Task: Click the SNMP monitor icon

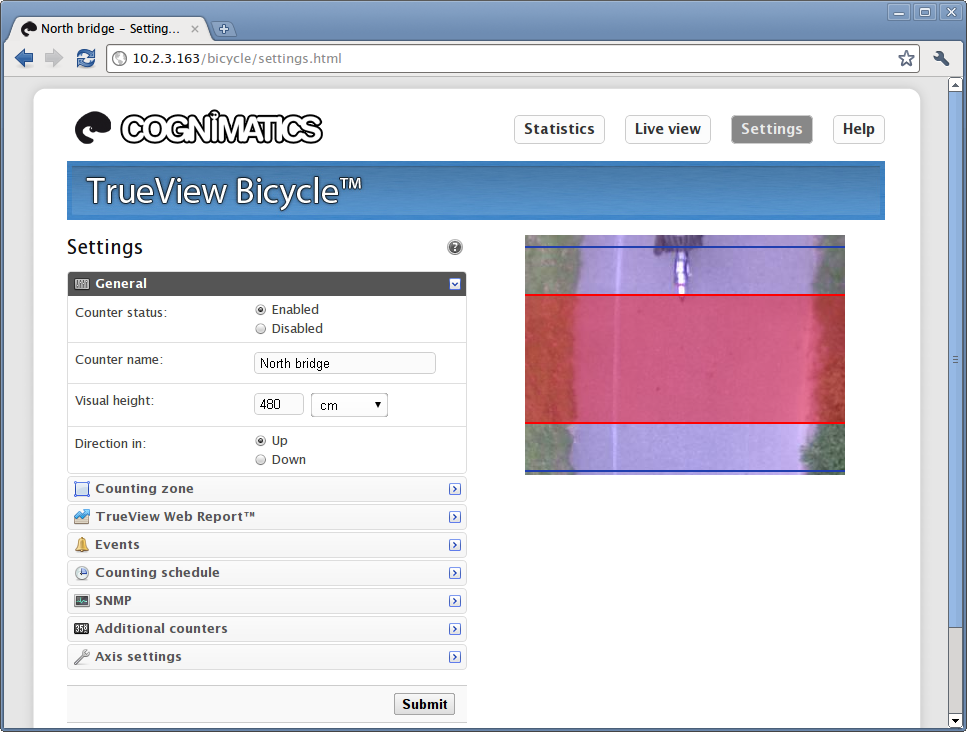Action: [81, 601]
